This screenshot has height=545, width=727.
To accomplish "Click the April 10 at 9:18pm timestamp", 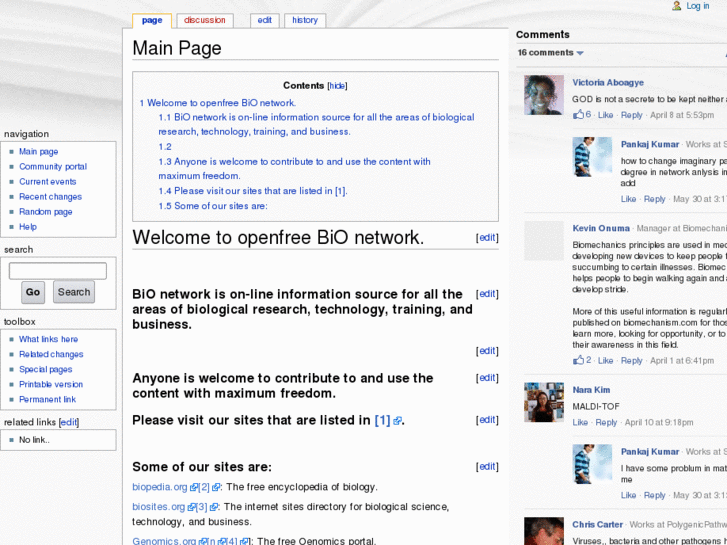I will [659, 423].
